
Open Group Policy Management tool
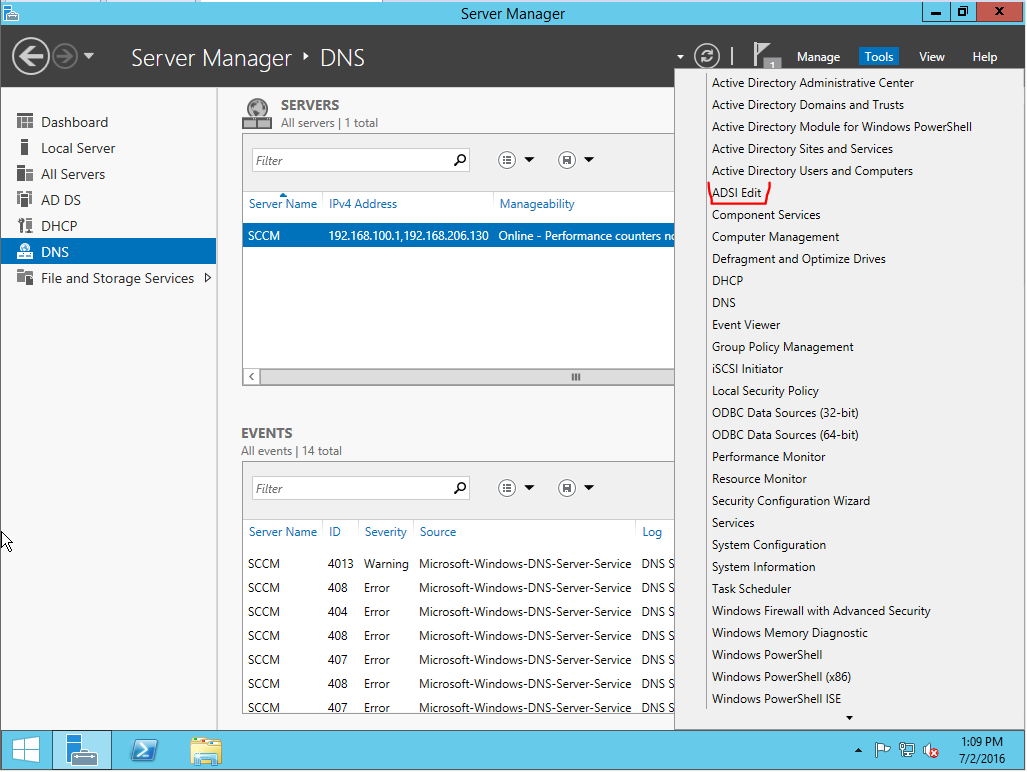tap(783, 347)
